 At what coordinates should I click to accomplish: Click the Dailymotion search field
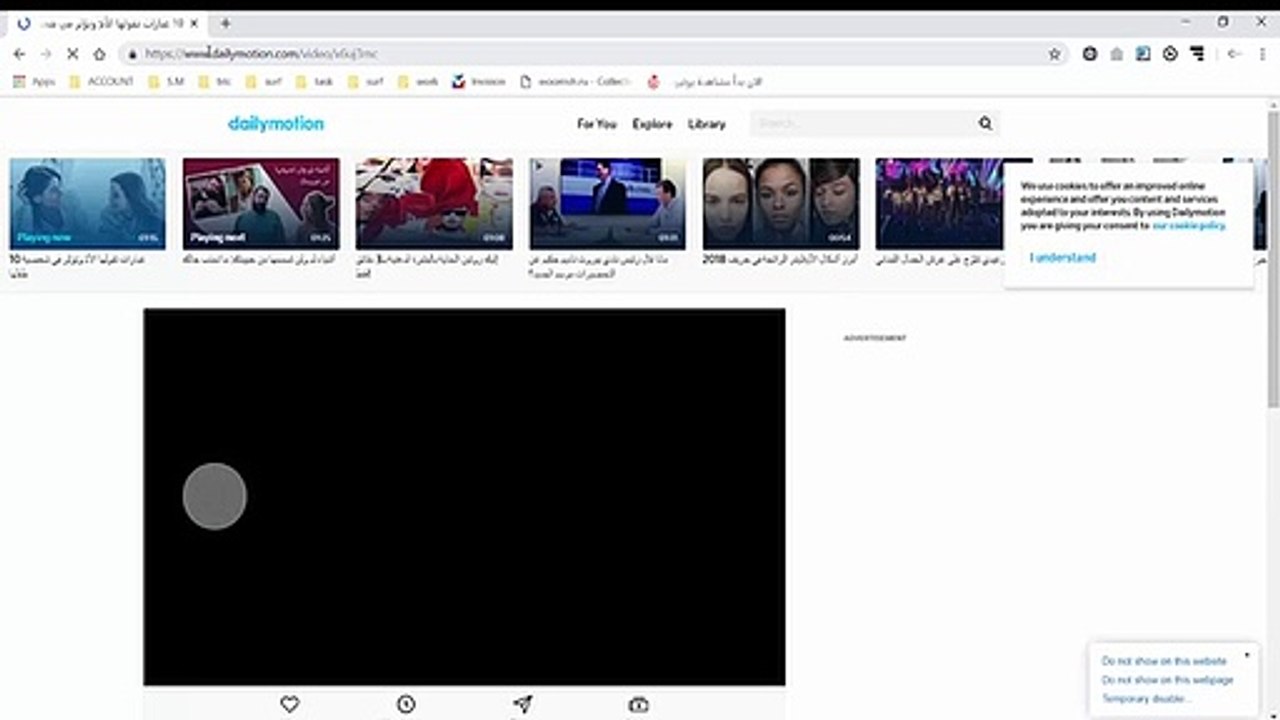click(x=863, y=123)
